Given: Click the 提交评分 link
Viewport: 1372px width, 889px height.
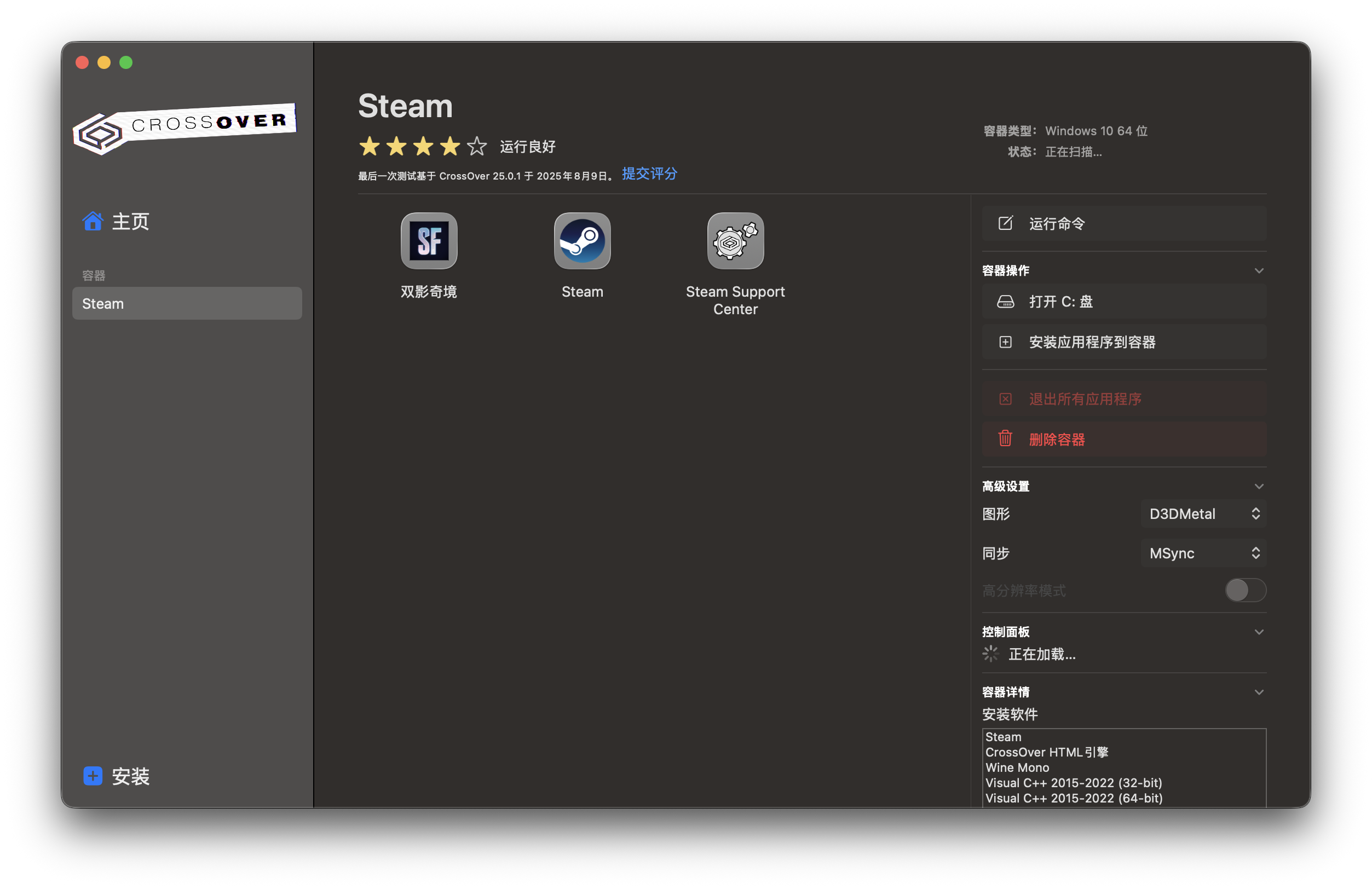Looking at the screenshot, I should [650, 174].
